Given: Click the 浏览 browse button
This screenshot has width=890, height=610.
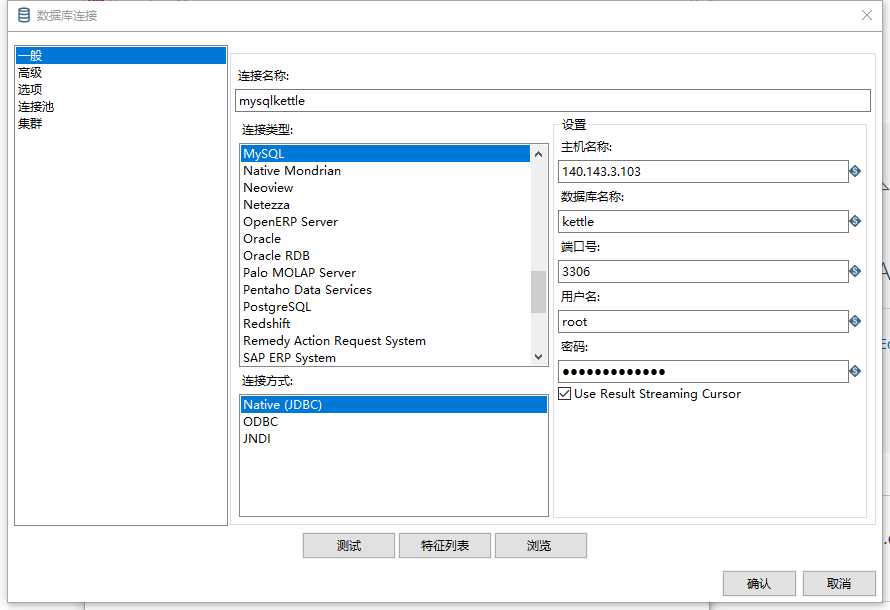Looking at the screenshot, I should (540, 545).
